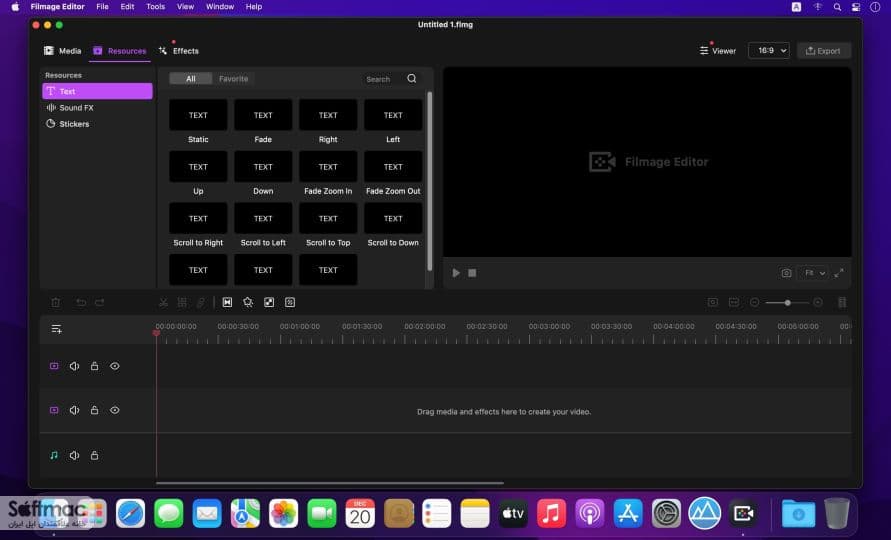Open the View menu
Image resolution: width=891 pixels, height=540 pixels.
tap(185, 7)
